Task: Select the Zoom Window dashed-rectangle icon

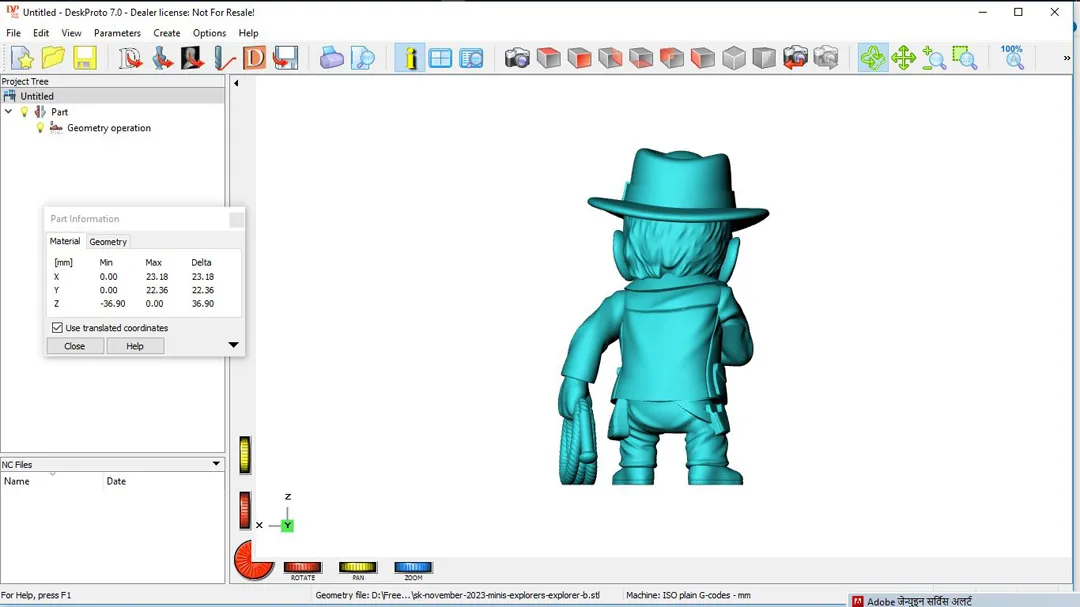Action: click(x=965, y=58)
